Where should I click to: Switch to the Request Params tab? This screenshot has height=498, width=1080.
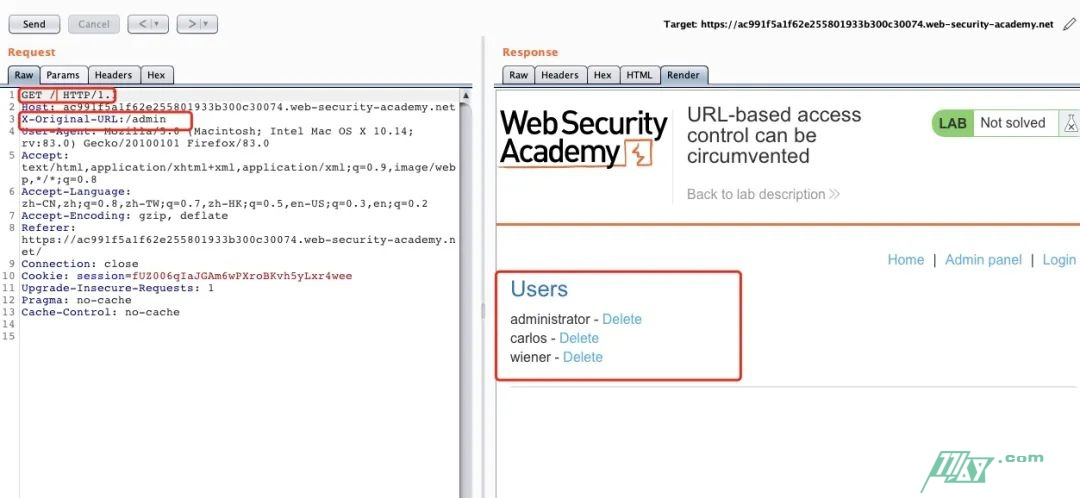tap(63, 75)
